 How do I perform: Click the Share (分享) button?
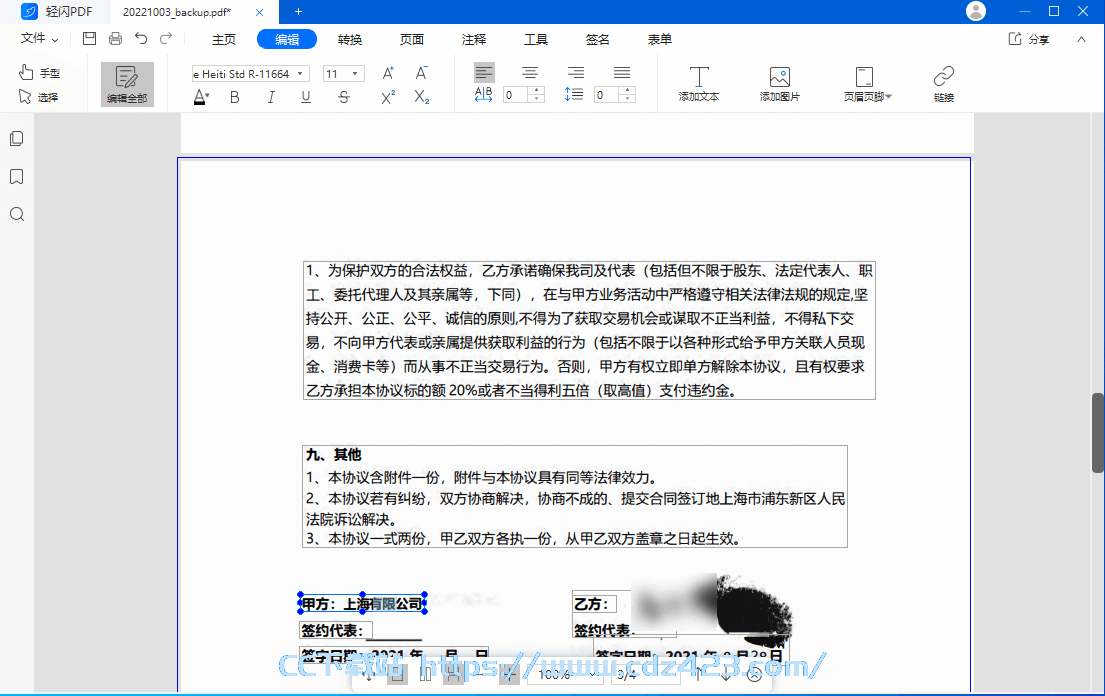[x=1029, y=39]
